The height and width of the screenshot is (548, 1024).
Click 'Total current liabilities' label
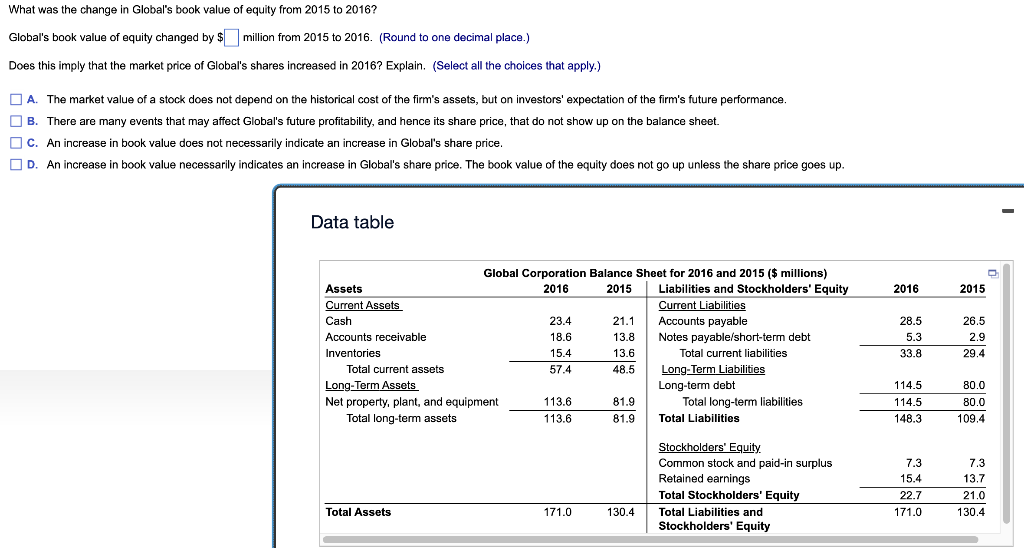pyautogui.click(x=733, y=353)
